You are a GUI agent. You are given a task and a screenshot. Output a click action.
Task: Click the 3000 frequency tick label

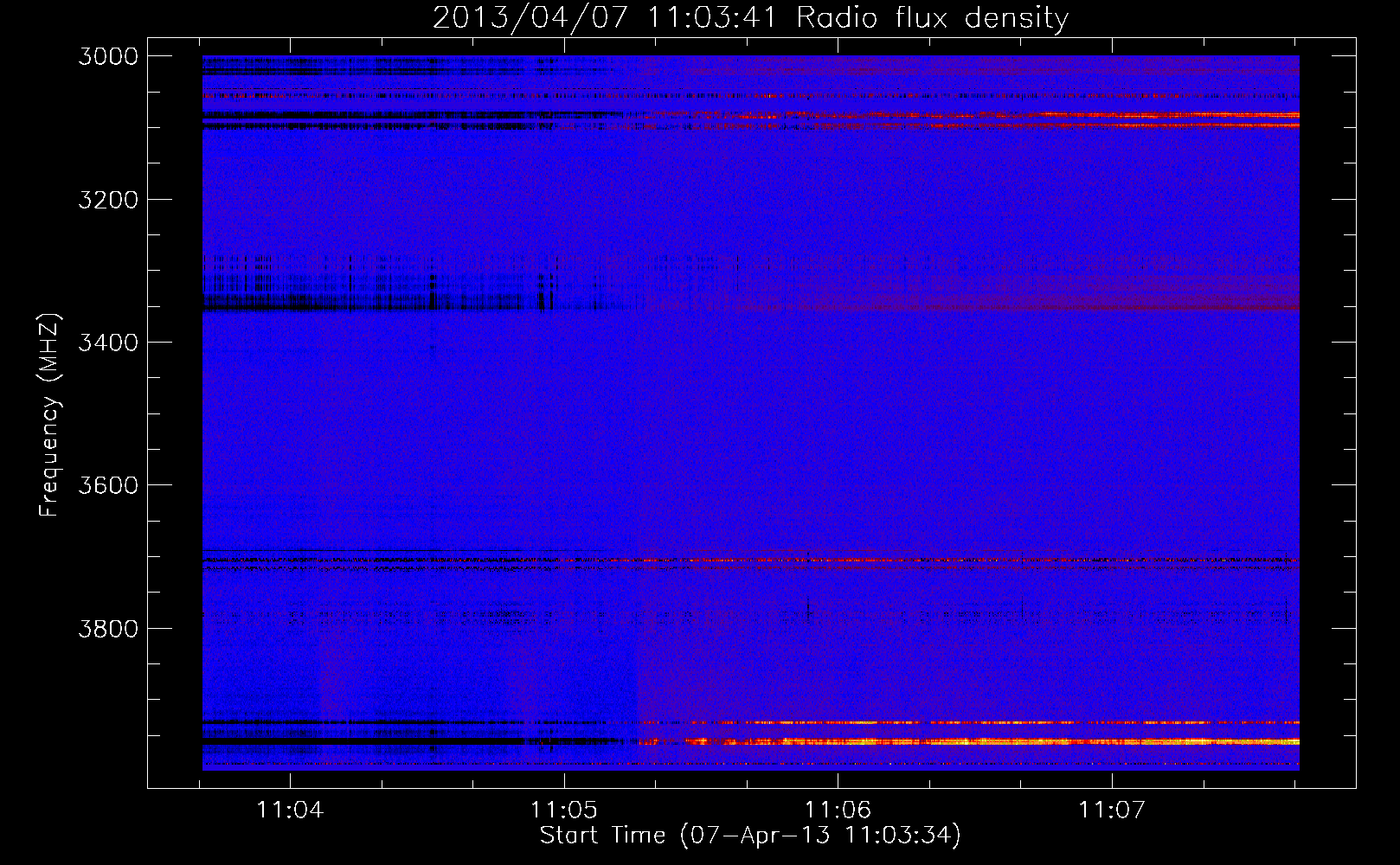108,56
